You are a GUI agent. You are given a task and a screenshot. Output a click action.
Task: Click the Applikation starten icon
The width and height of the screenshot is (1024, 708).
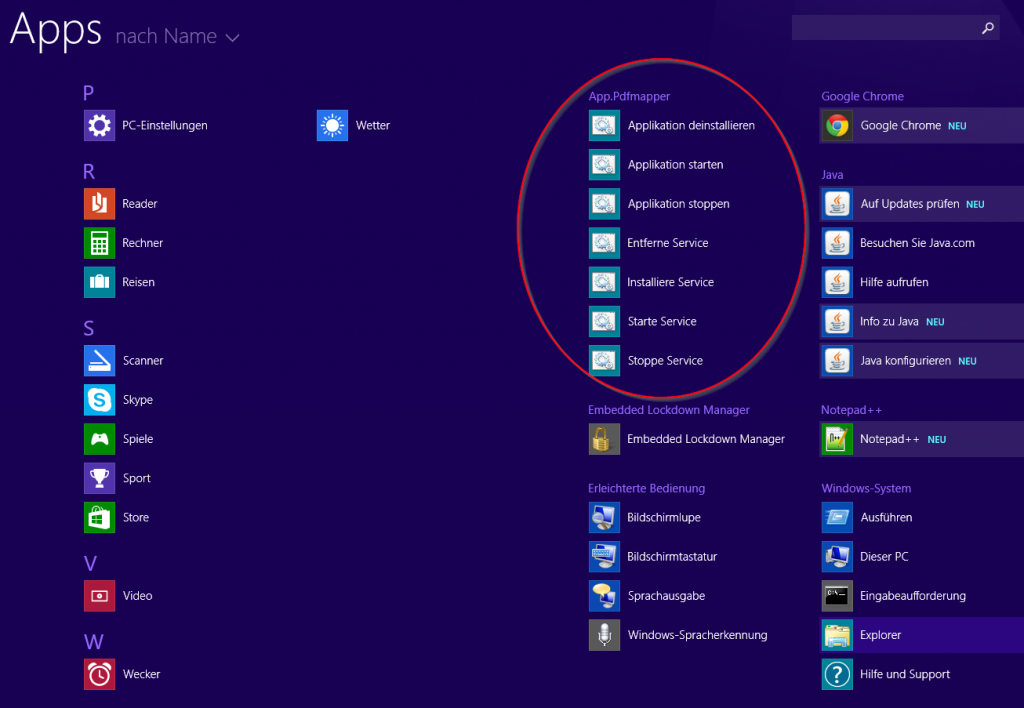604,165
